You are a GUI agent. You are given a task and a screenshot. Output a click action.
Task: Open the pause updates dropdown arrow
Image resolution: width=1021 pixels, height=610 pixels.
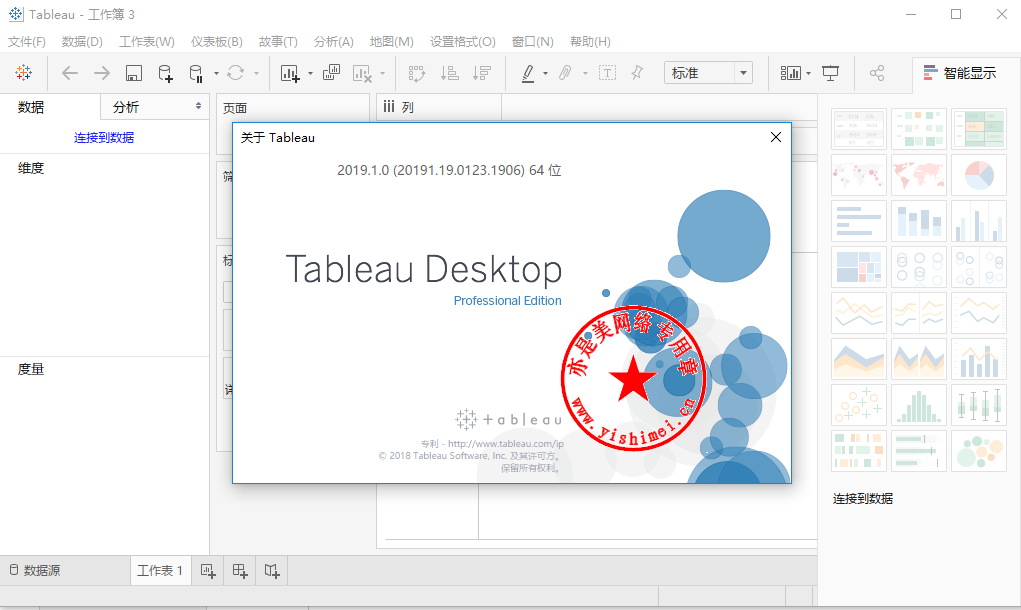point(216,74)
